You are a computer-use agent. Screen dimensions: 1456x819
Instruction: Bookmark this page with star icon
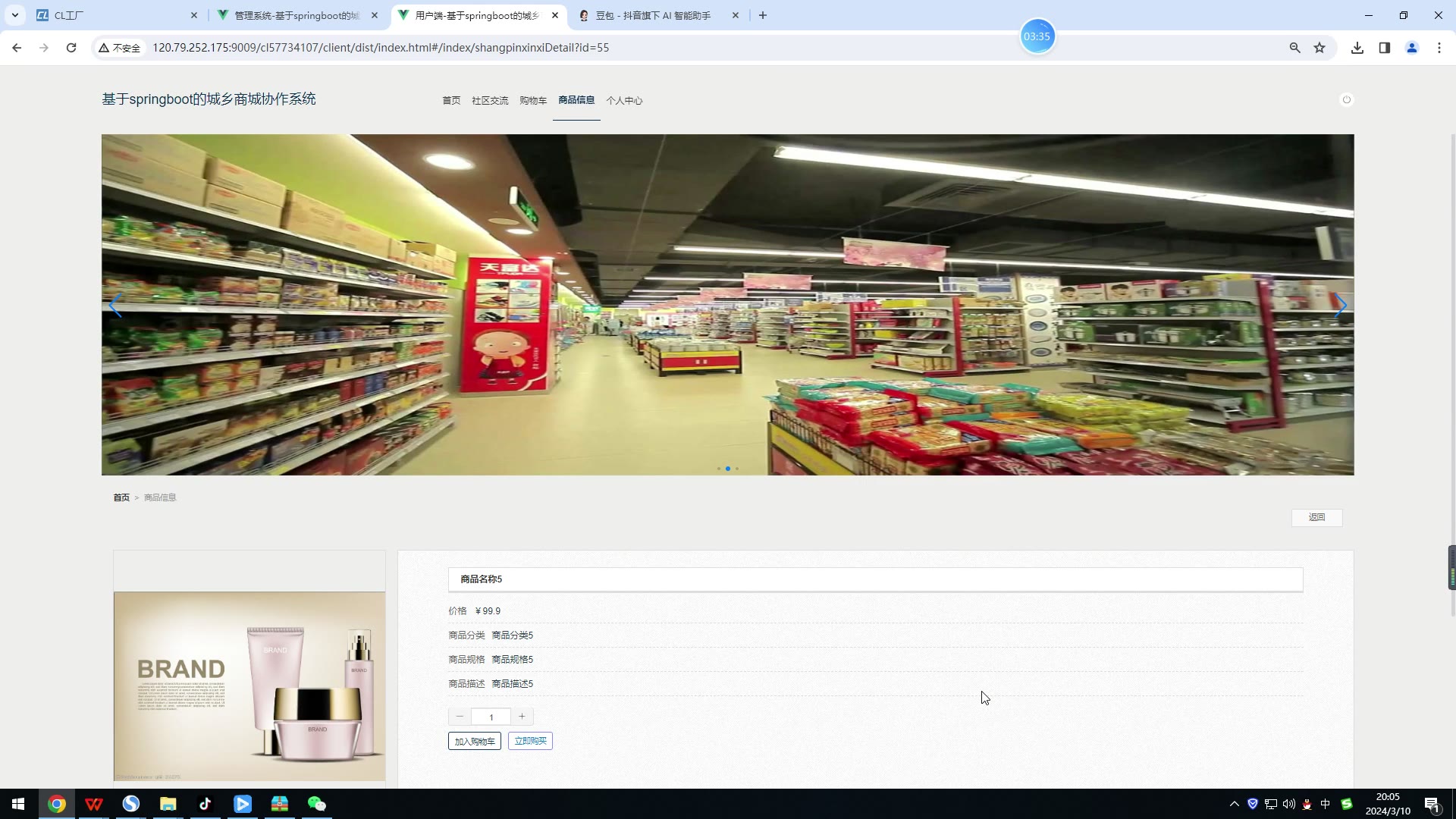[1319, 48]
